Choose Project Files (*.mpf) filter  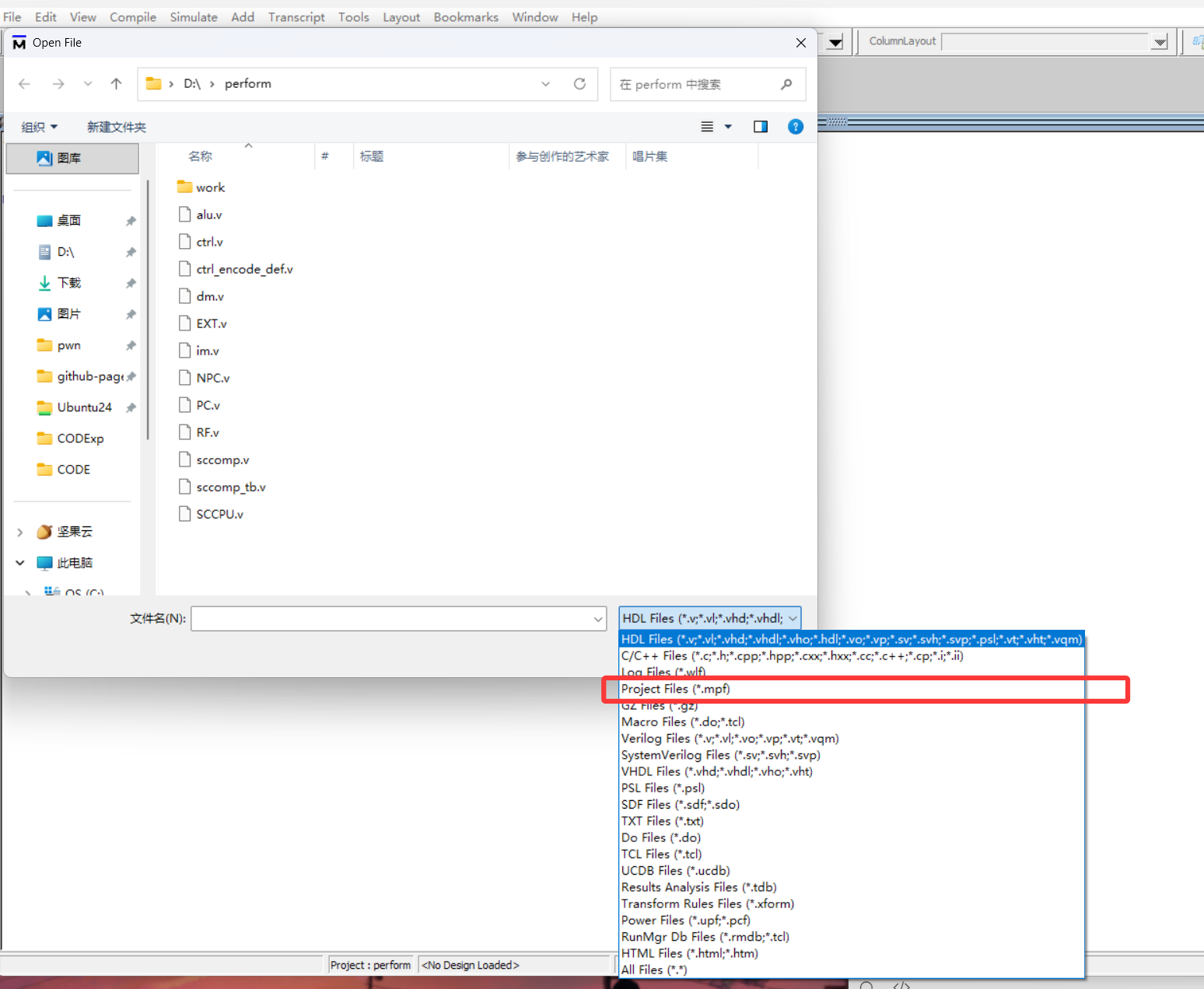[675, 689]
